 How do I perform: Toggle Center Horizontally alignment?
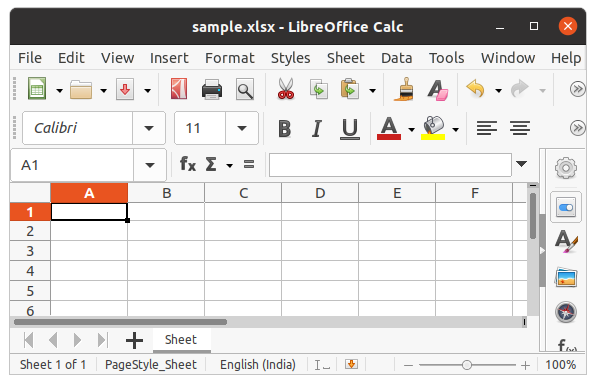pos(520,128)
